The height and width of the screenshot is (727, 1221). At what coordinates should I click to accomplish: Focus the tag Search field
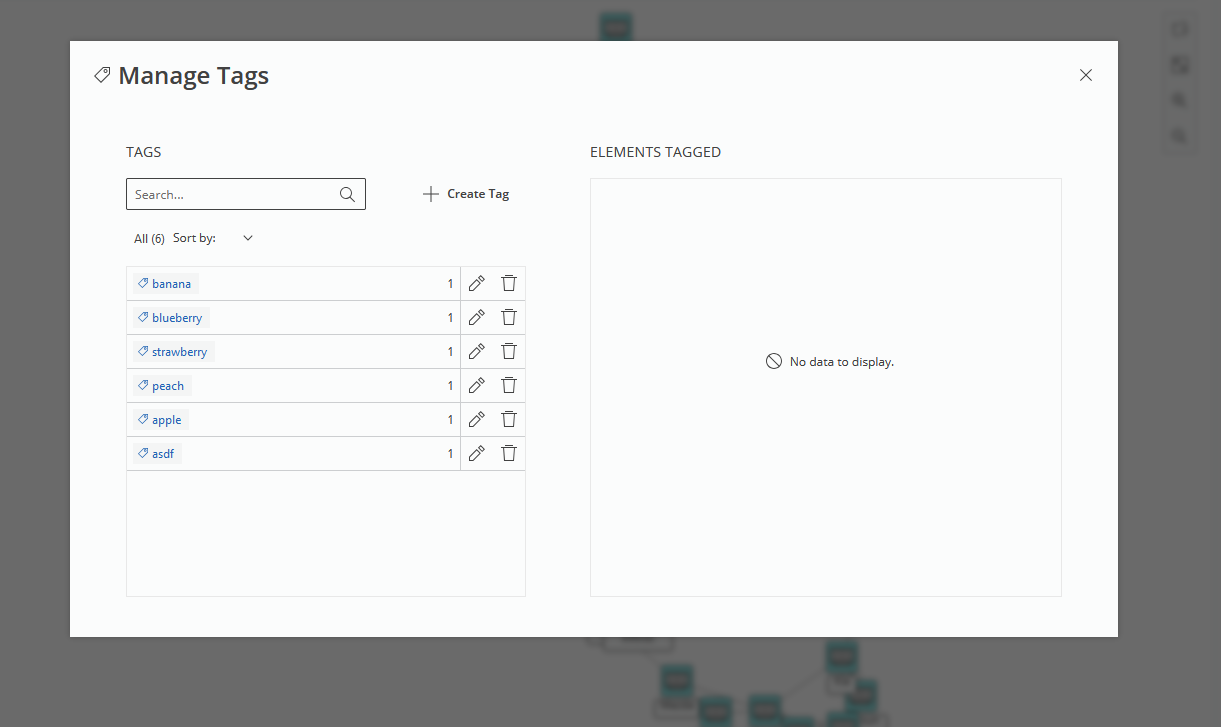232,194
